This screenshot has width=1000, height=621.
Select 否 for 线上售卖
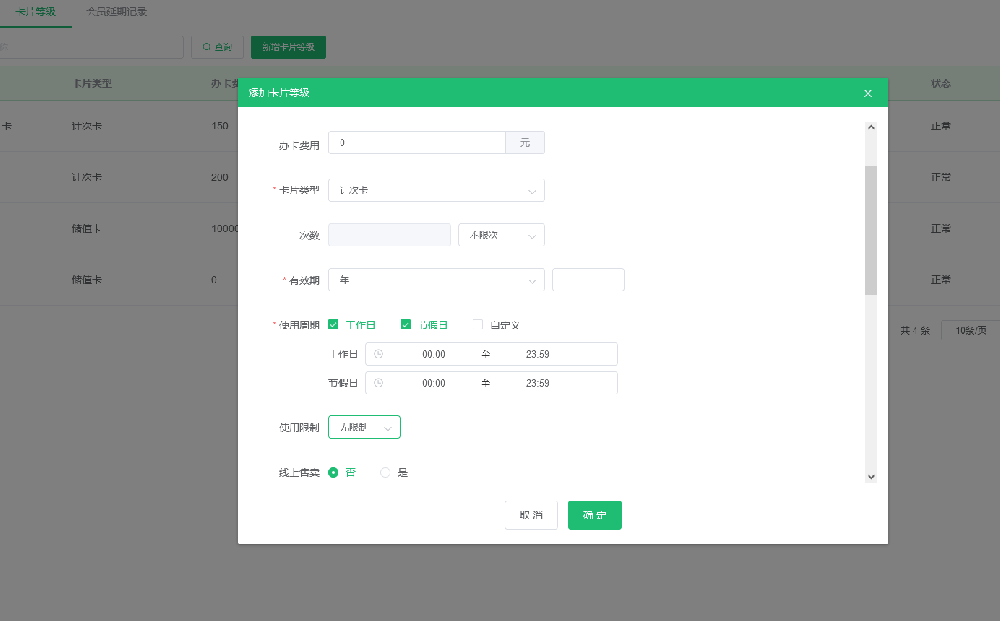(x=334, y=473)
